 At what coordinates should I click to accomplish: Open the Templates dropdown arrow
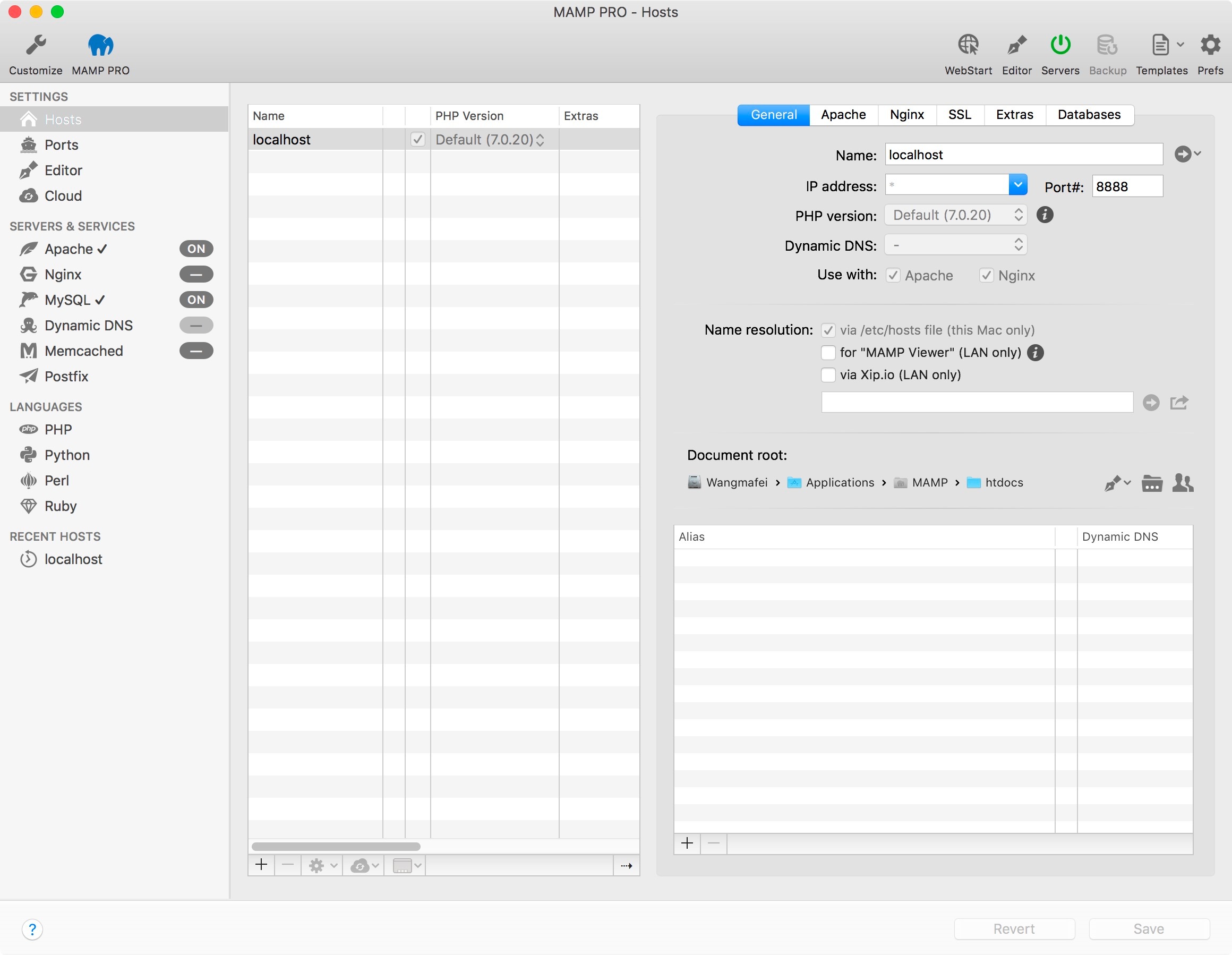[1180, 45]
